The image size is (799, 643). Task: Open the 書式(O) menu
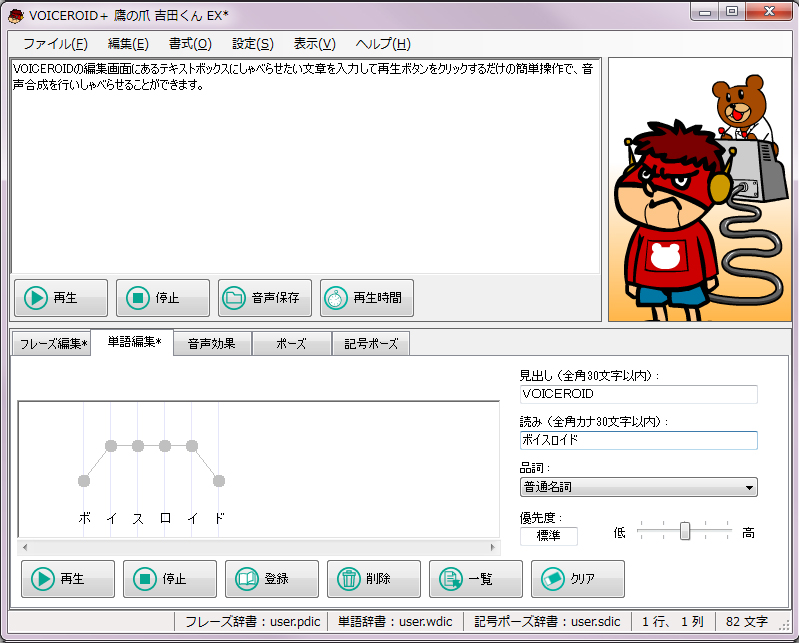(x=190, y=44)
